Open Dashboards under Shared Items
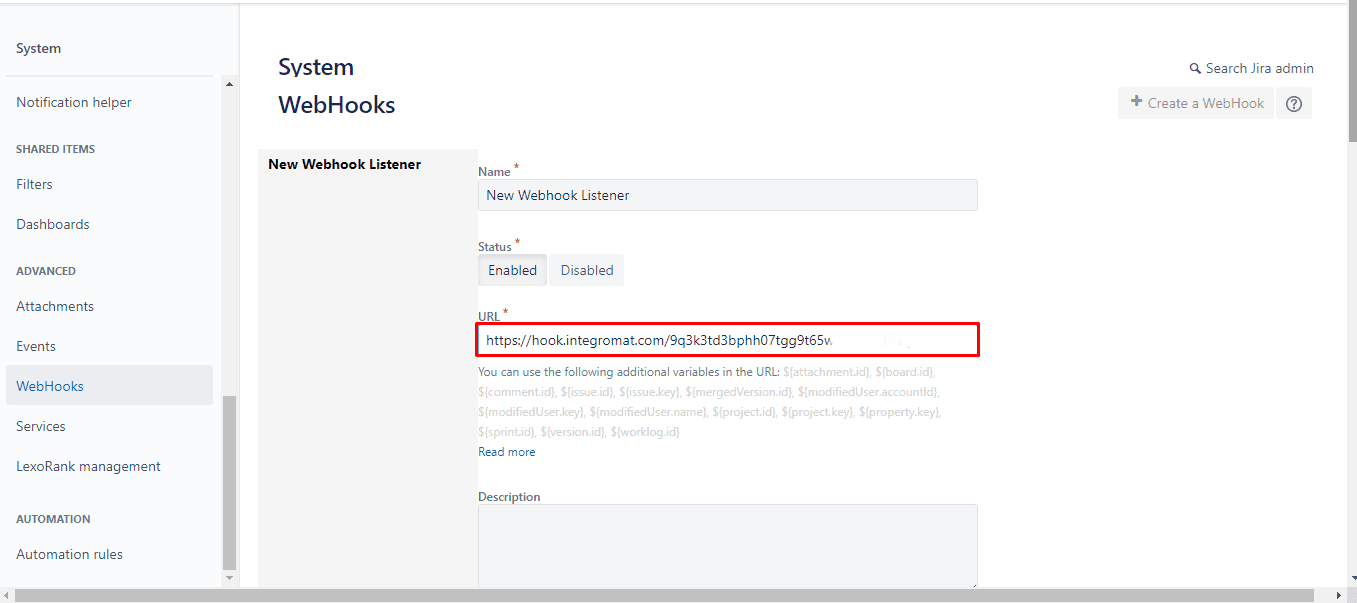1357x603 pixels. click(53, 224)
